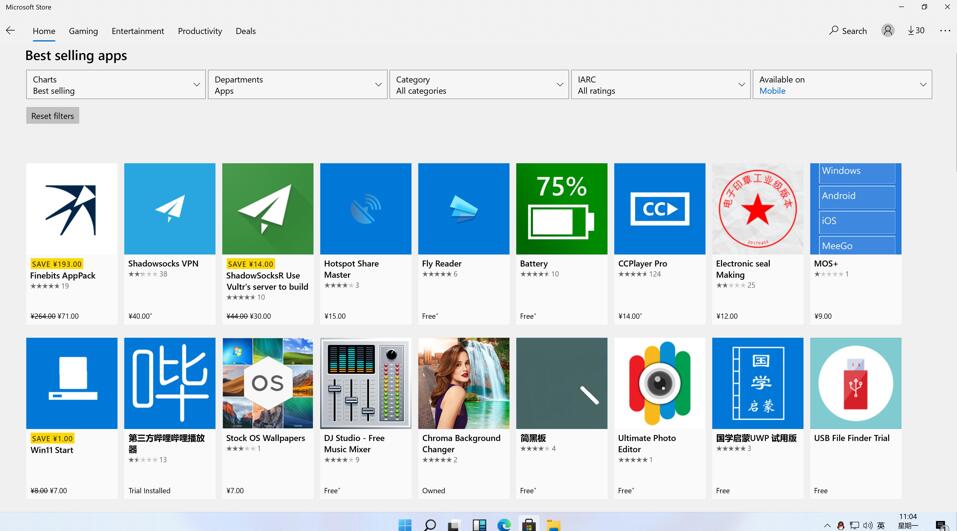Open the See more ellipsis menu
This screenshot has width=957, height=531.
coord(945,31)
